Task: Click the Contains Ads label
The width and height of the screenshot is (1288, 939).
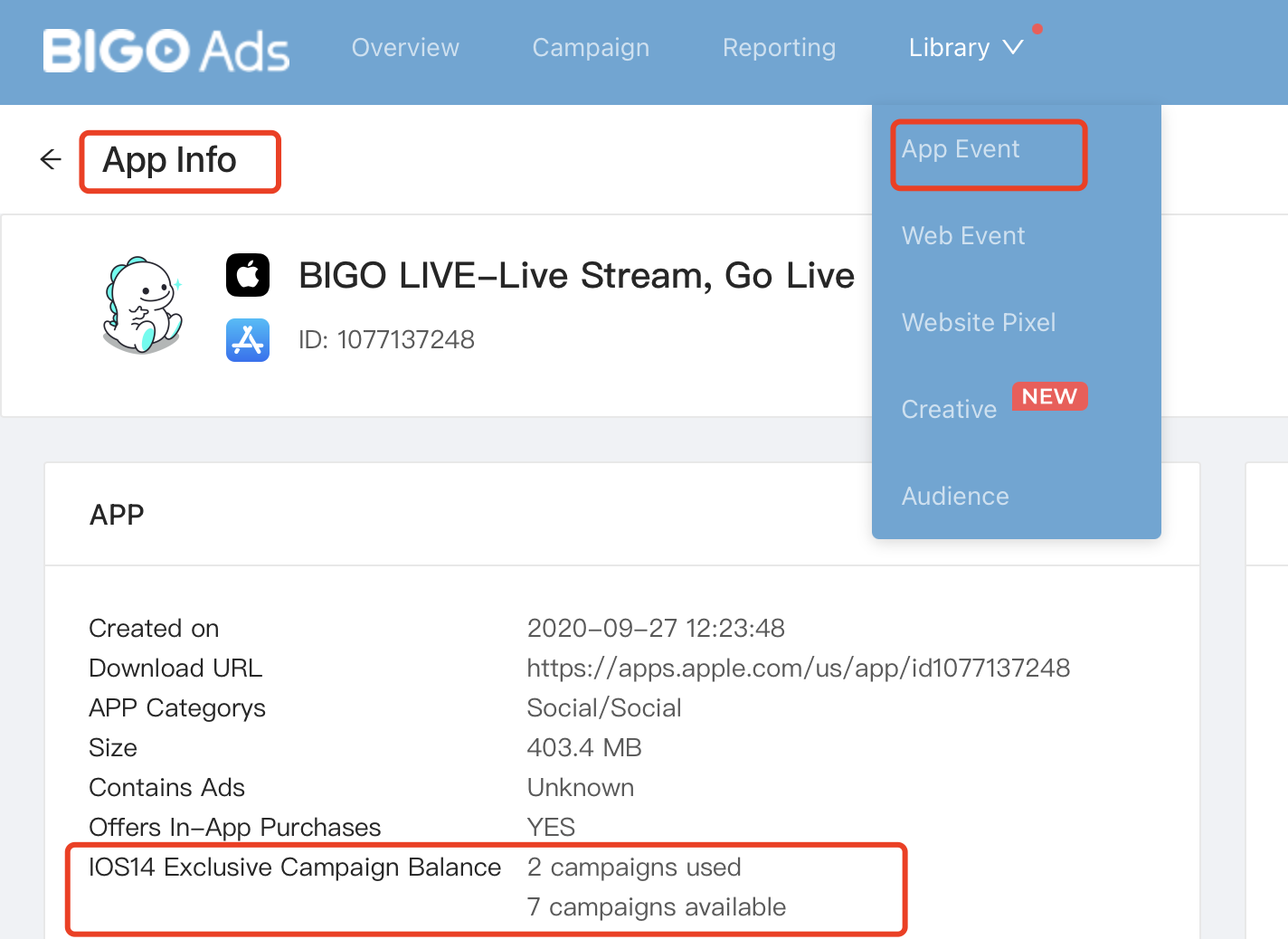Action: coord(166,788)
